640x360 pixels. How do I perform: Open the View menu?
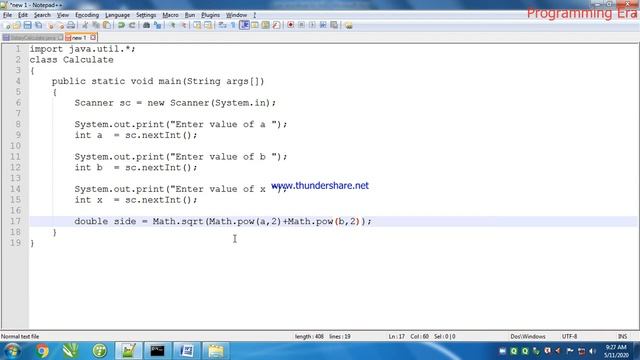pyautogui.click(x=63, y=15)
